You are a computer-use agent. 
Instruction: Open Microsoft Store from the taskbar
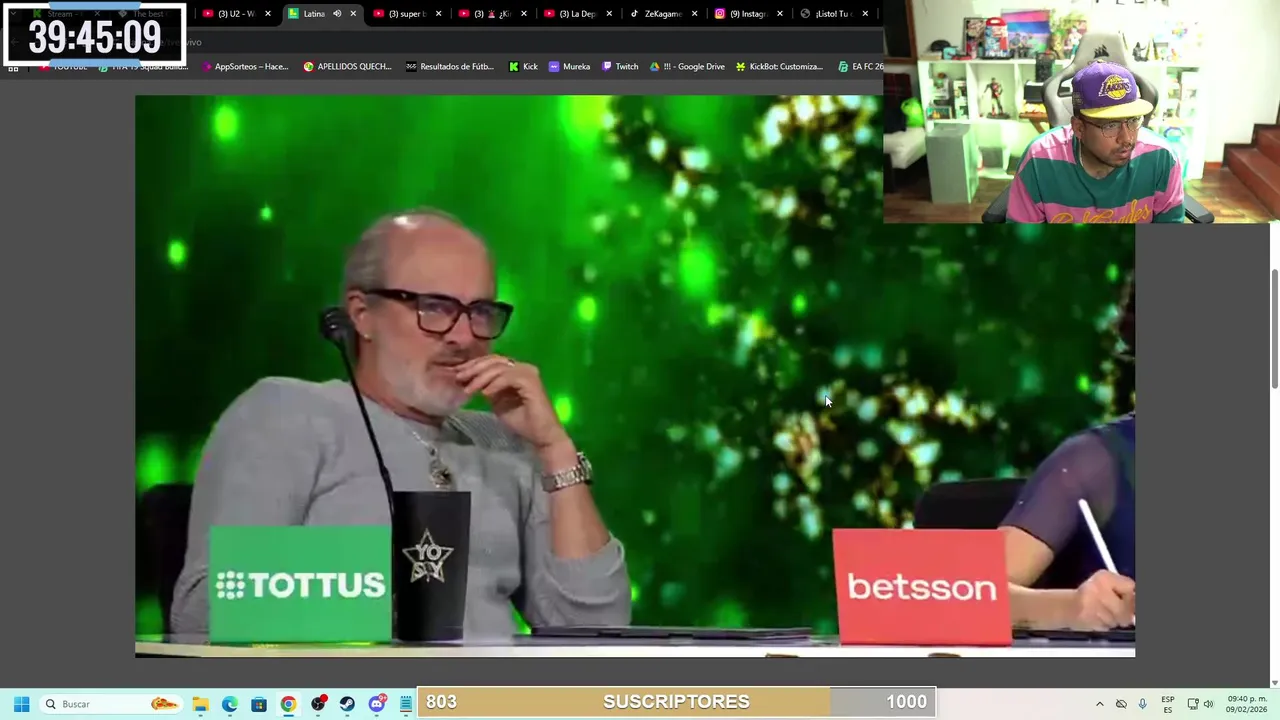point(259,704)
